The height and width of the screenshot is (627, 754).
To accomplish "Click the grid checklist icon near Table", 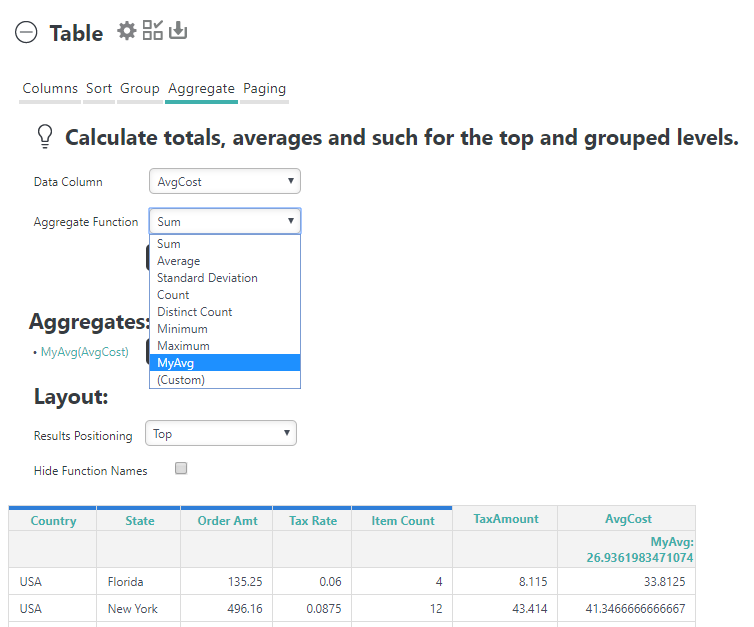I will pos(153,30).
